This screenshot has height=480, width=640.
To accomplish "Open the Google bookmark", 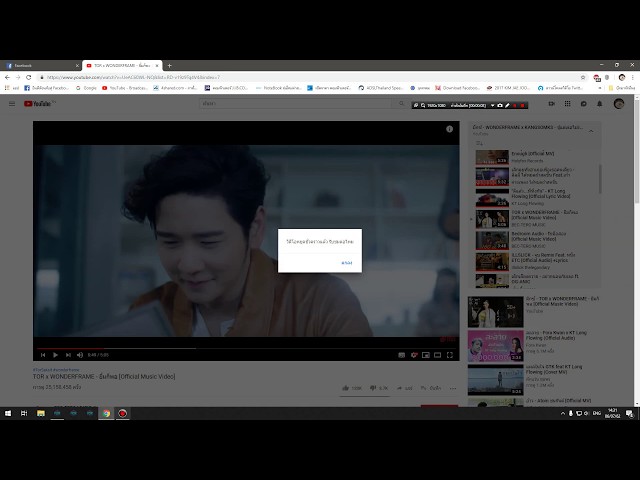I will coord(87,88).
